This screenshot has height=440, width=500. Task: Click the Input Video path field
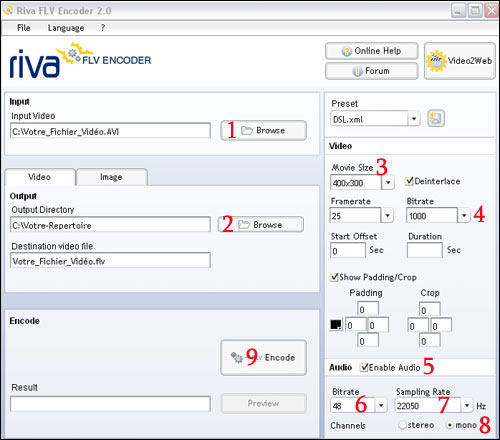110,131
